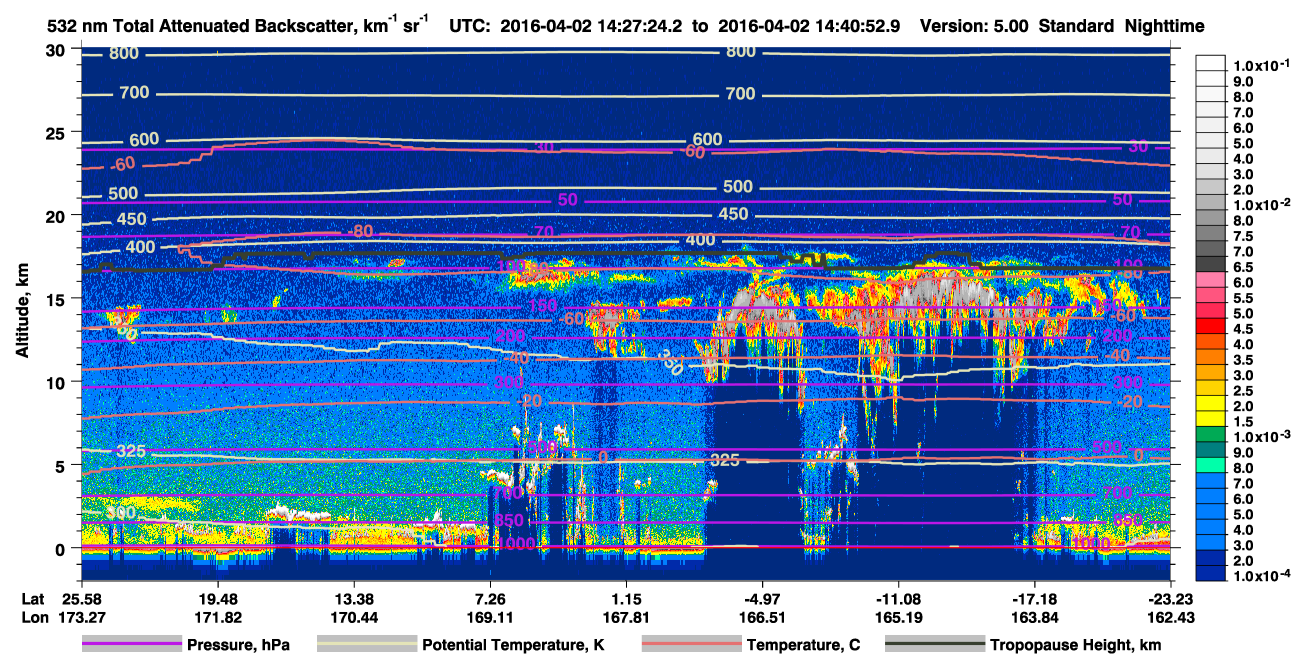Click the Pressure, hPa legend text

click(237, 645)
